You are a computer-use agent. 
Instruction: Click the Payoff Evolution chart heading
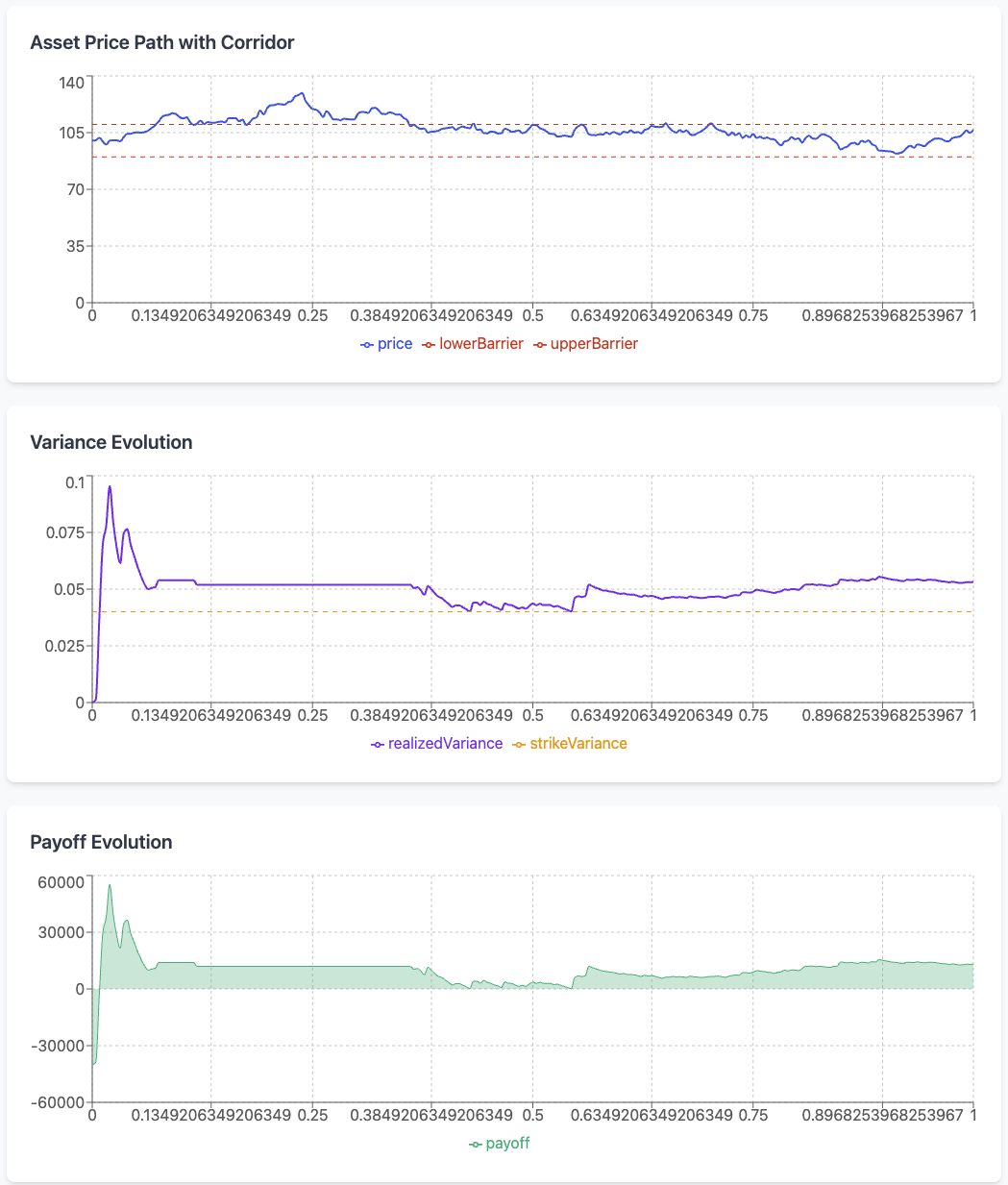click(x=101, y=842)
